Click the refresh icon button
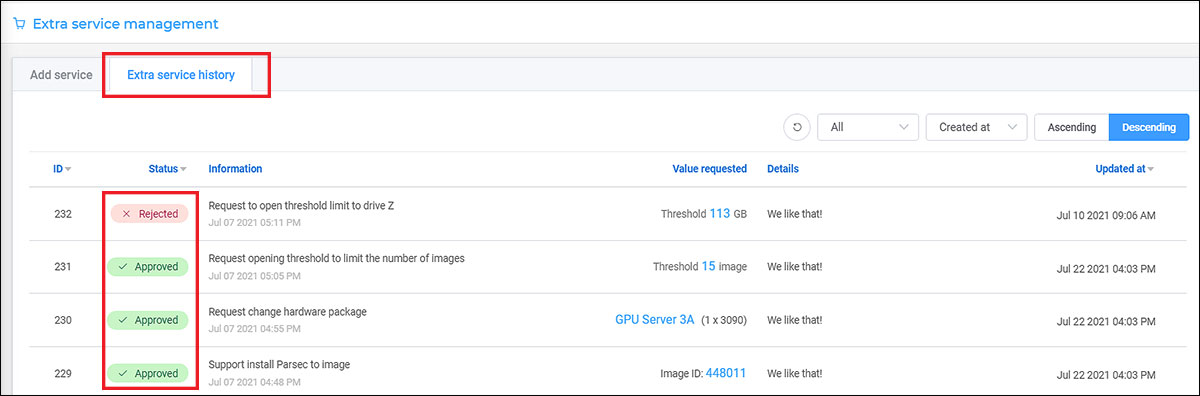Viewport: 1200px width, 396px height. click(797, 127)
